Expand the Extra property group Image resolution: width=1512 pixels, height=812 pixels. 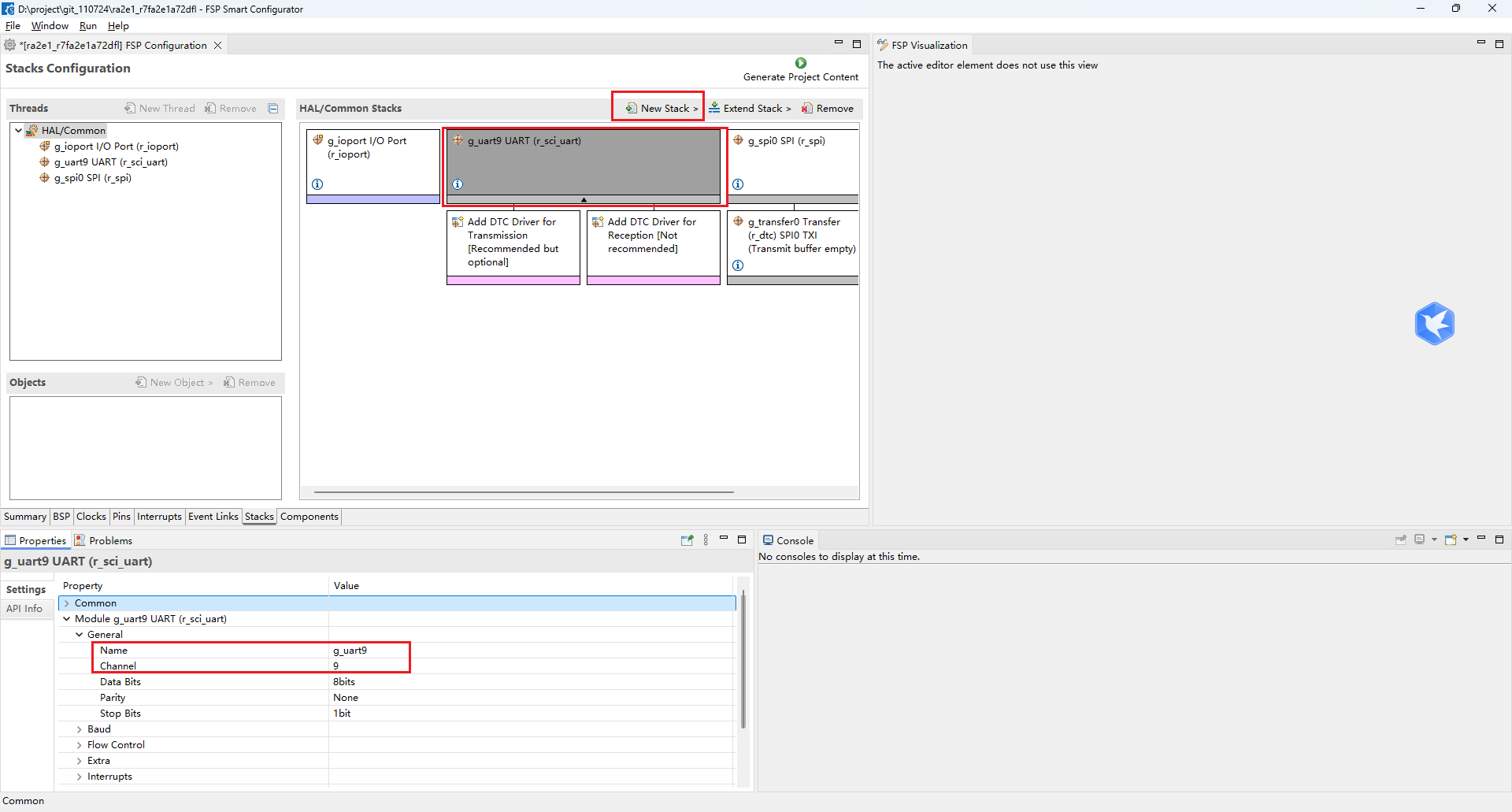point(80,761)
